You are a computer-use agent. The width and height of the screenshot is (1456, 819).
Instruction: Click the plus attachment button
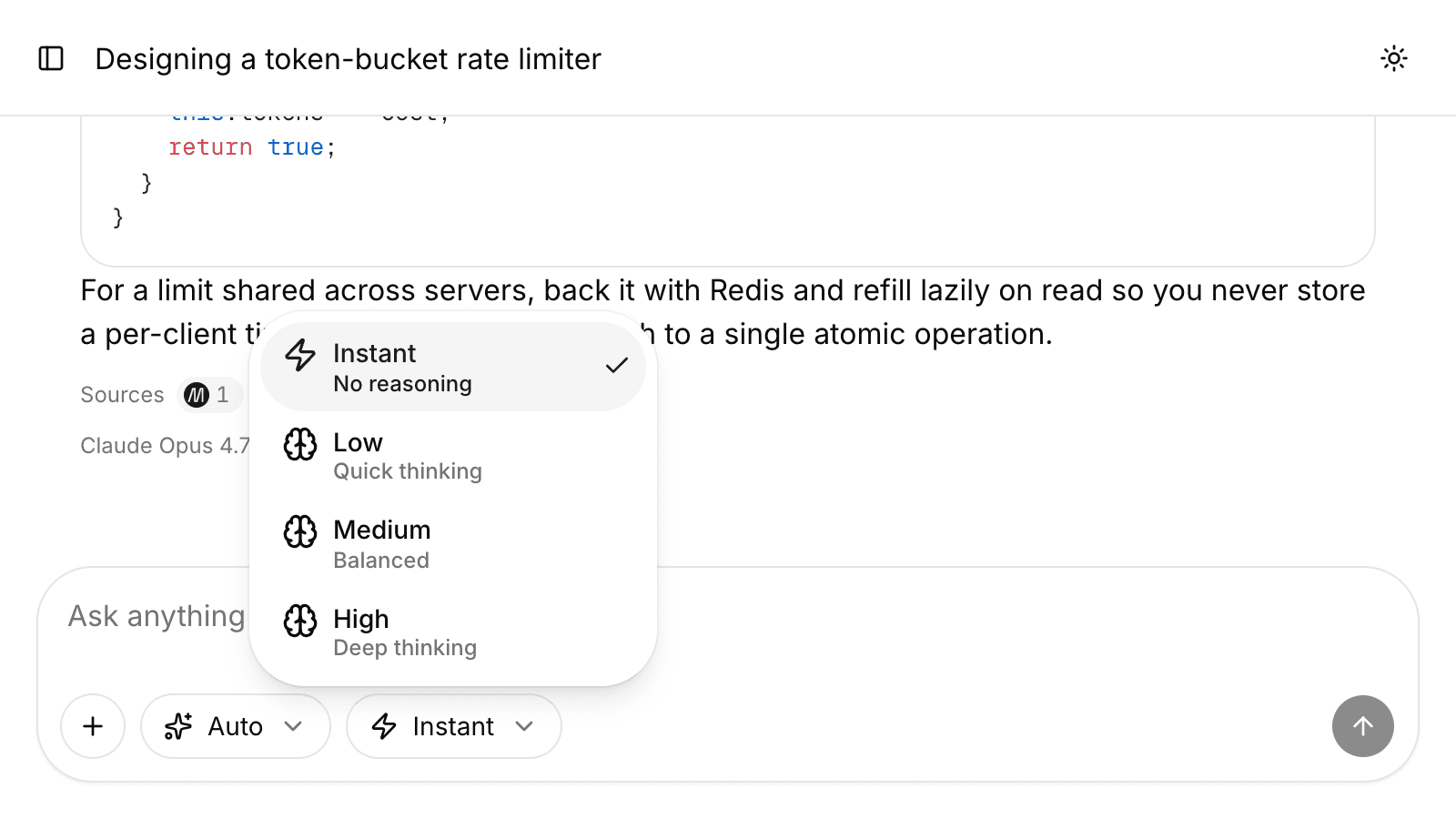coord(93,726)
